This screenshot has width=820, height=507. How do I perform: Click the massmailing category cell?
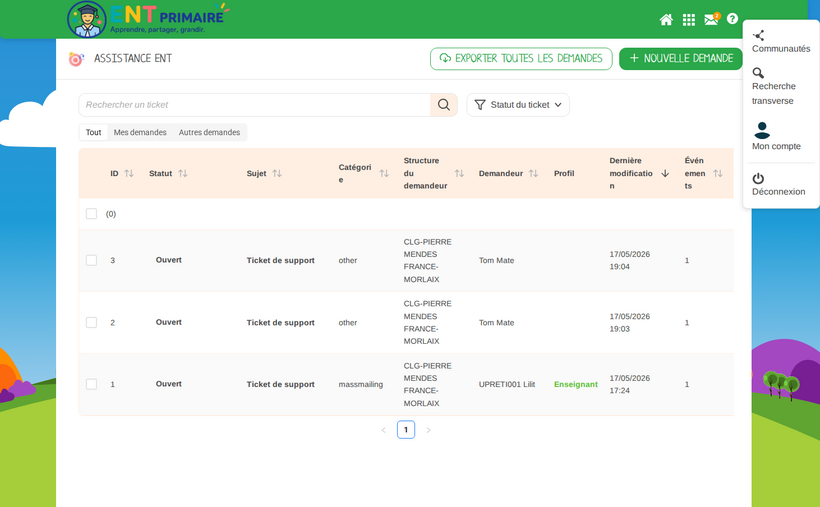[x=360, y=384]
